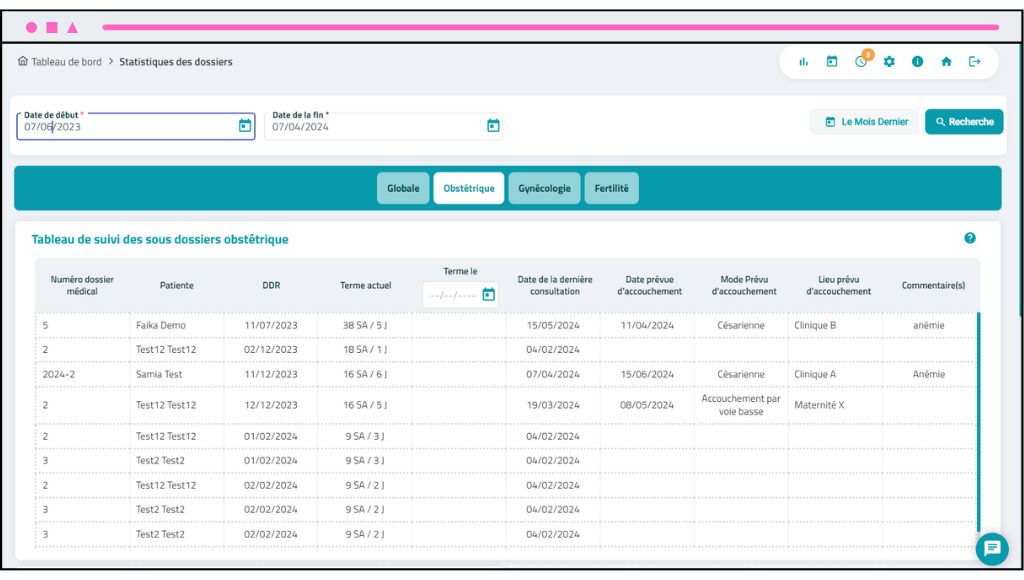The image size is (1024, 580).
Task: Open the clock icon with notification badge
Action: point(861,61)
